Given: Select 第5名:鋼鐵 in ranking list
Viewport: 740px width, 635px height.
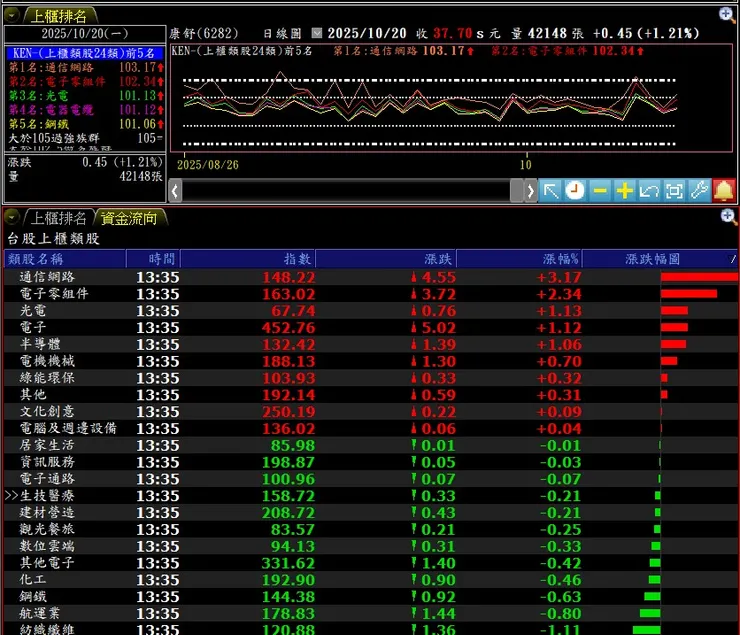Looking at the screenshot, I should point(85,124).
